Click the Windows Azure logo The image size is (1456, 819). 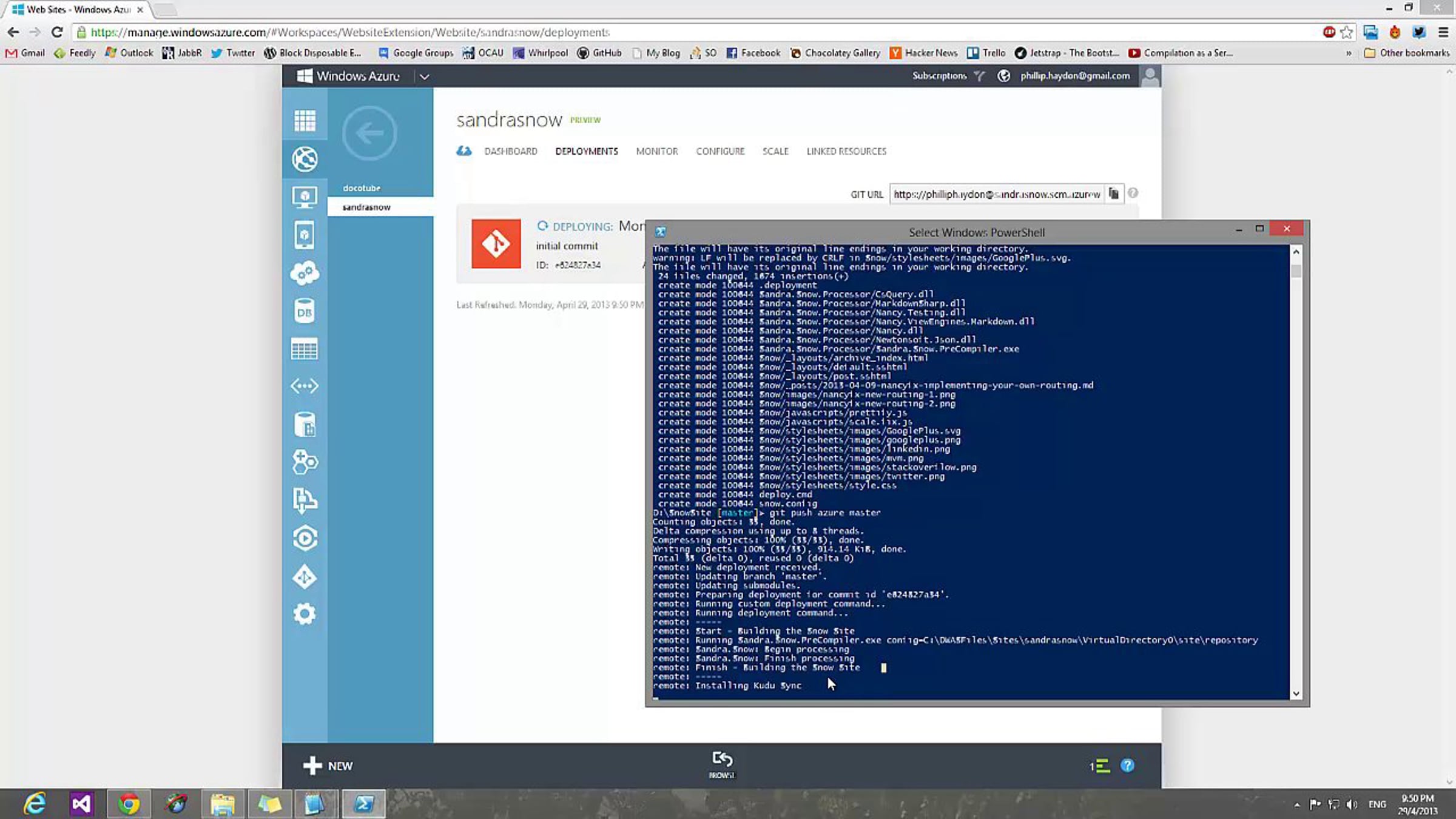348,76
